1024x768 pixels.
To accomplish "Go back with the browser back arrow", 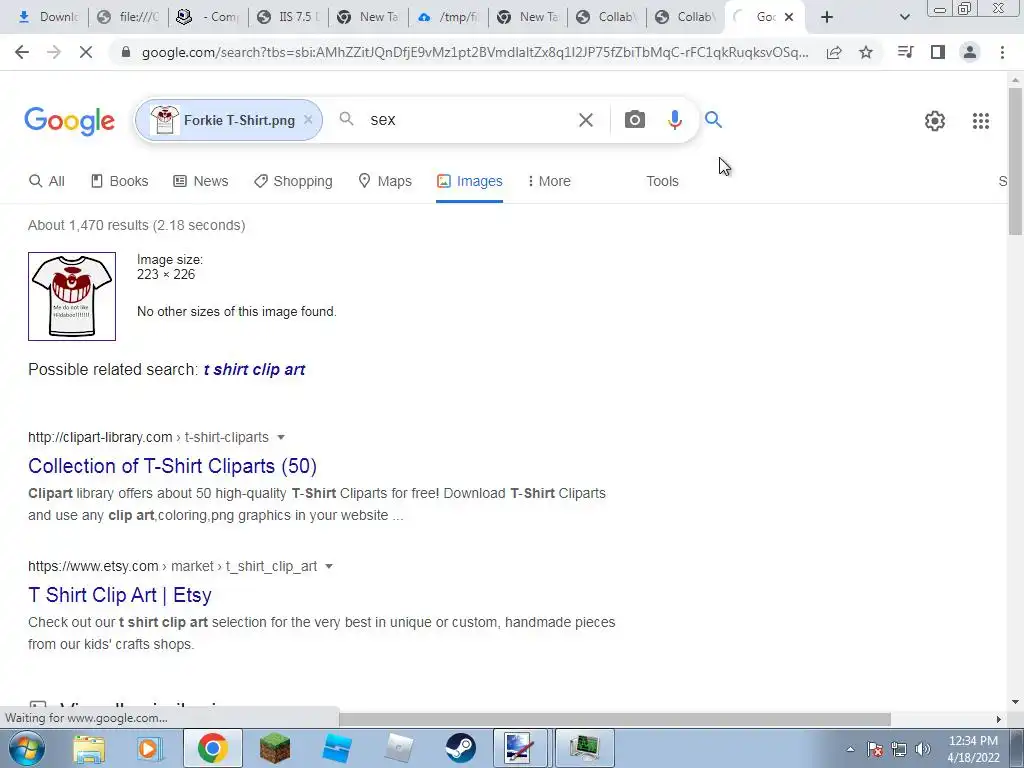I will [x=22, y=52].
